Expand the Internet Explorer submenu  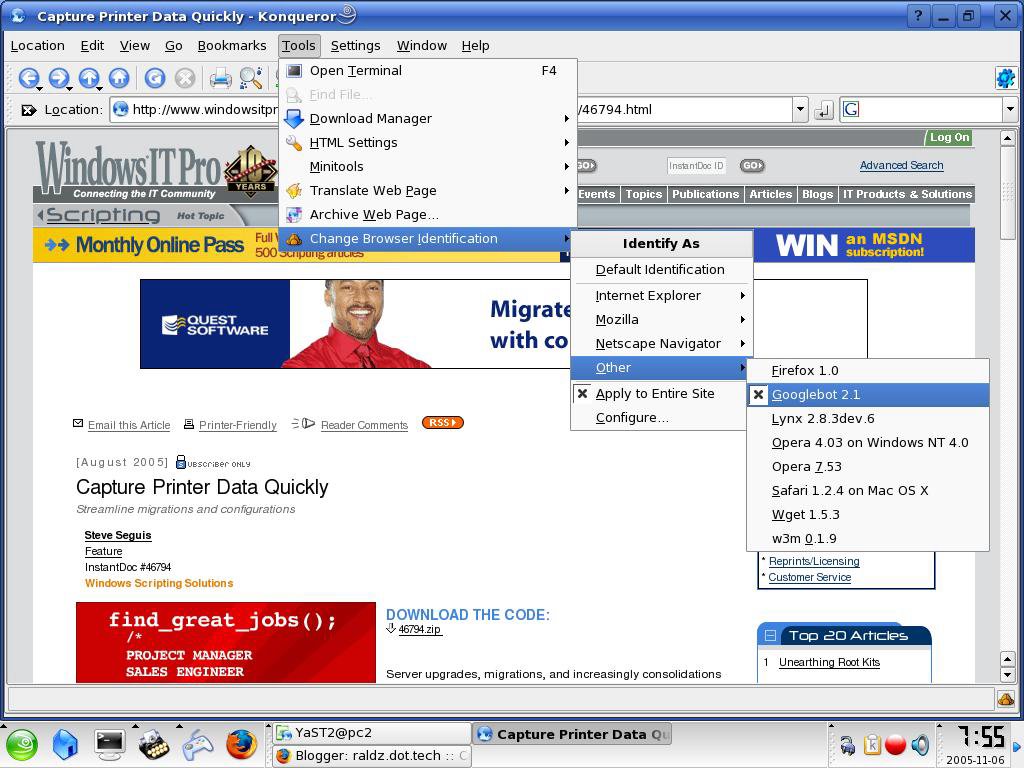662,296
